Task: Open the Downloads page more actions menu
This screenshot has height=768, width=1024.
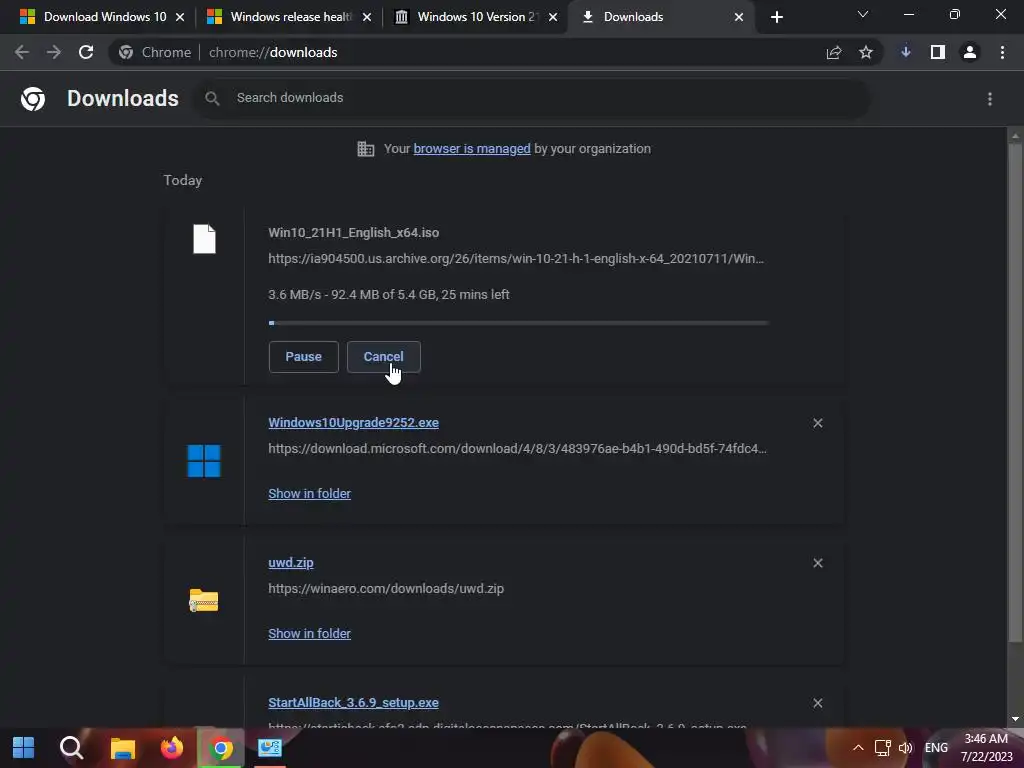Action: tap(990, 99)
